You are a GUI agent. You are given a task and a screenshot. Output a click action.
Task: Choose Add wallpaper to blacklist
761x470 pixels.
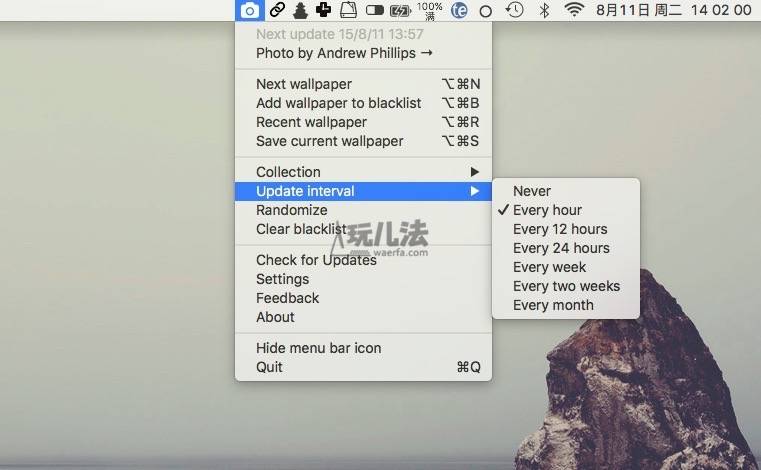[364, 103]
